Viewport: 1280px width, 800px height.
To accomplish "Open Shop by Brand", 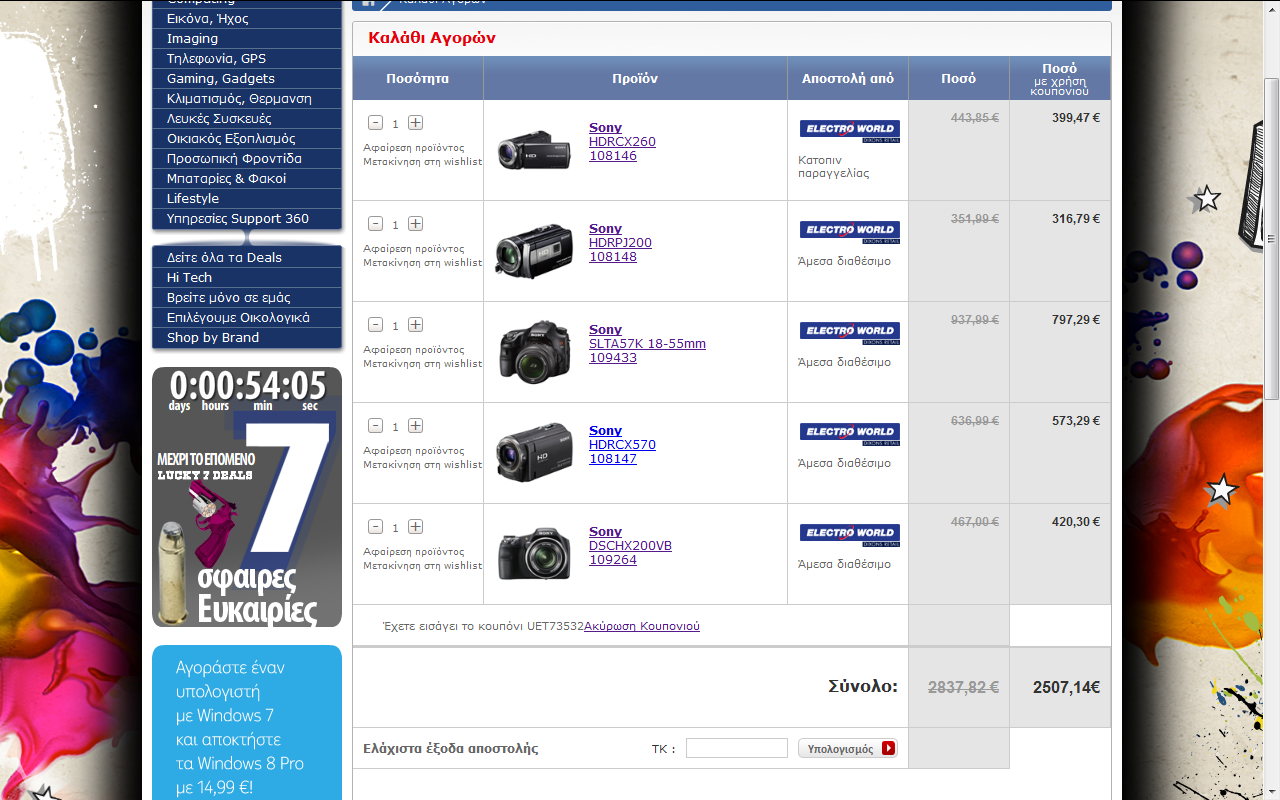I will tap(247, 337).
